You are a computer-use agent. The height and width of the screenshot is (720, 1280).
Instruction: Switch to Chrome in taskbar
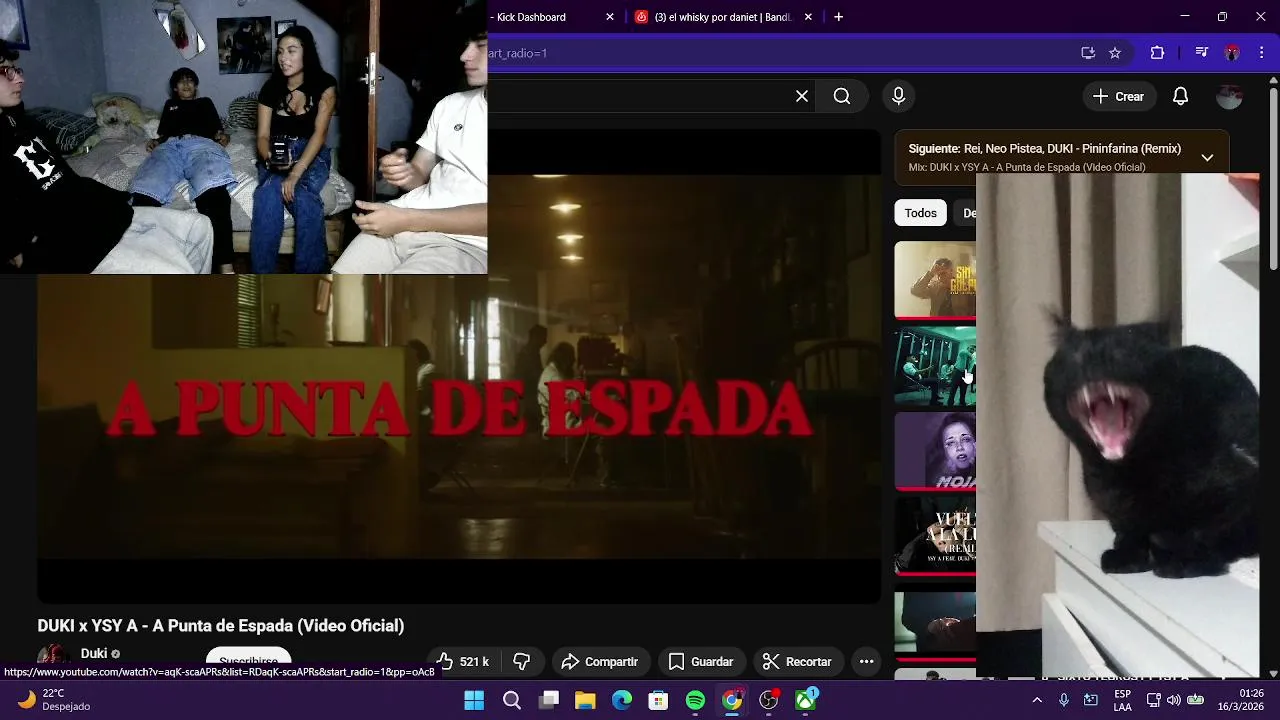click(732, 700)
